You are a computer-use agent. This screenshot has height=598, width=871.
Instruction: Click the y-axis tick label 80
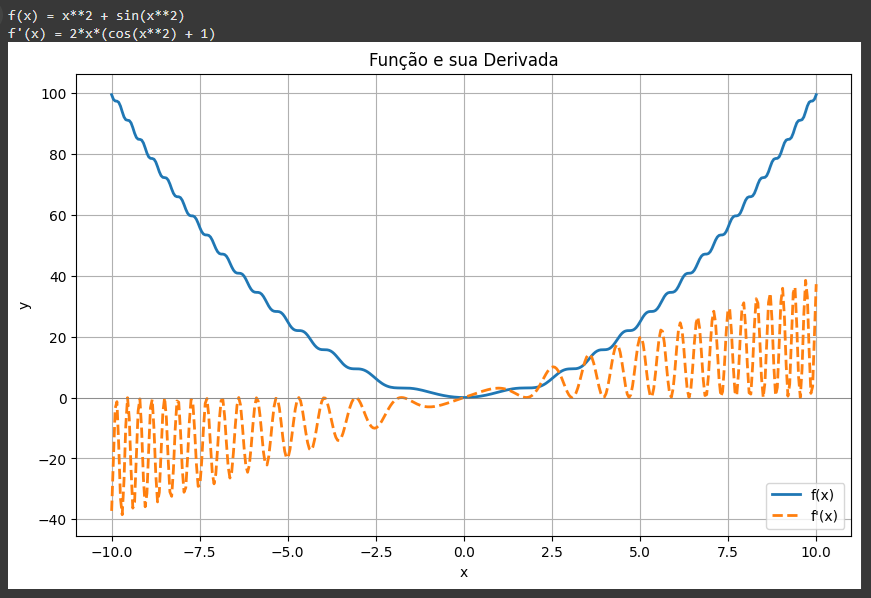[58, 155]
